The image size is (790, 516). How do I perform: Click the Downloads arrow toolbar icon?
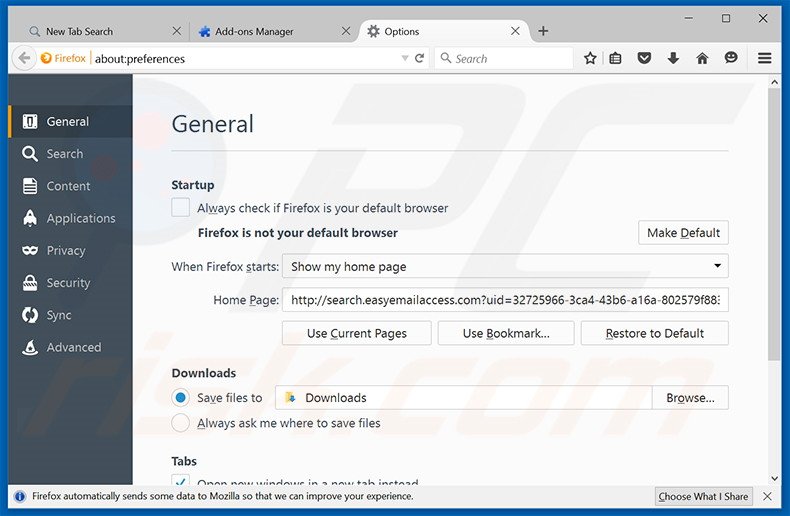pos(673,58)
